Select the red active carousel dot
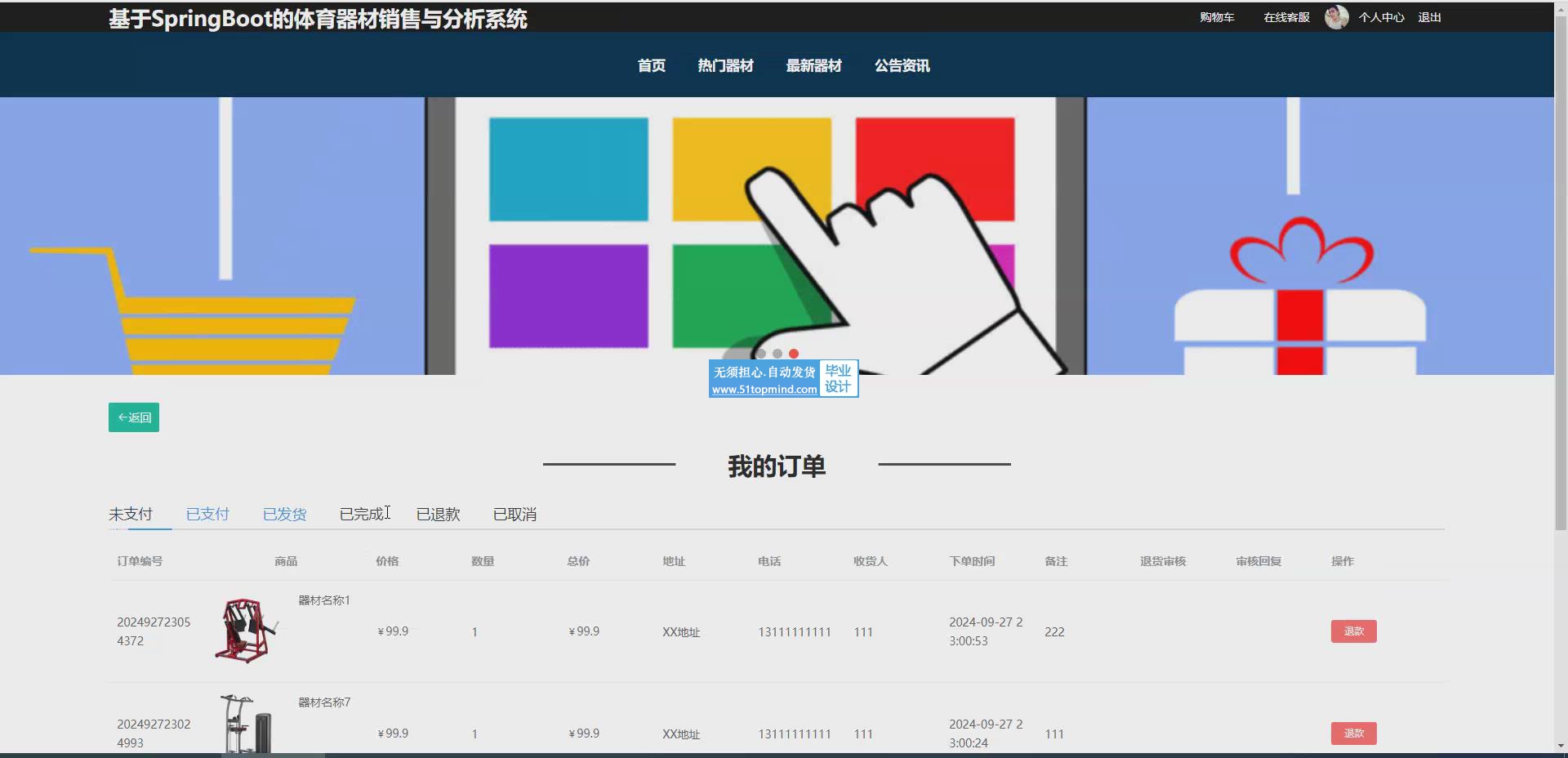The width and height of the screenshot is (1568, 758). click(794, 354)
